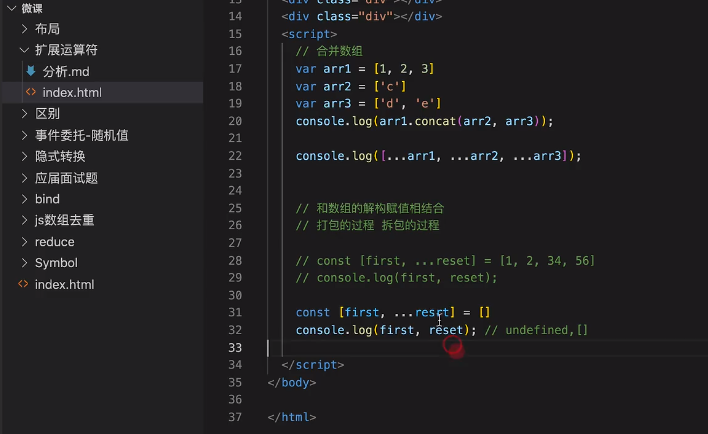Click the markdown icon of 分析.md
Viewport: 708px width, 434px height.
pyautogui.click(x=31, y=71)
